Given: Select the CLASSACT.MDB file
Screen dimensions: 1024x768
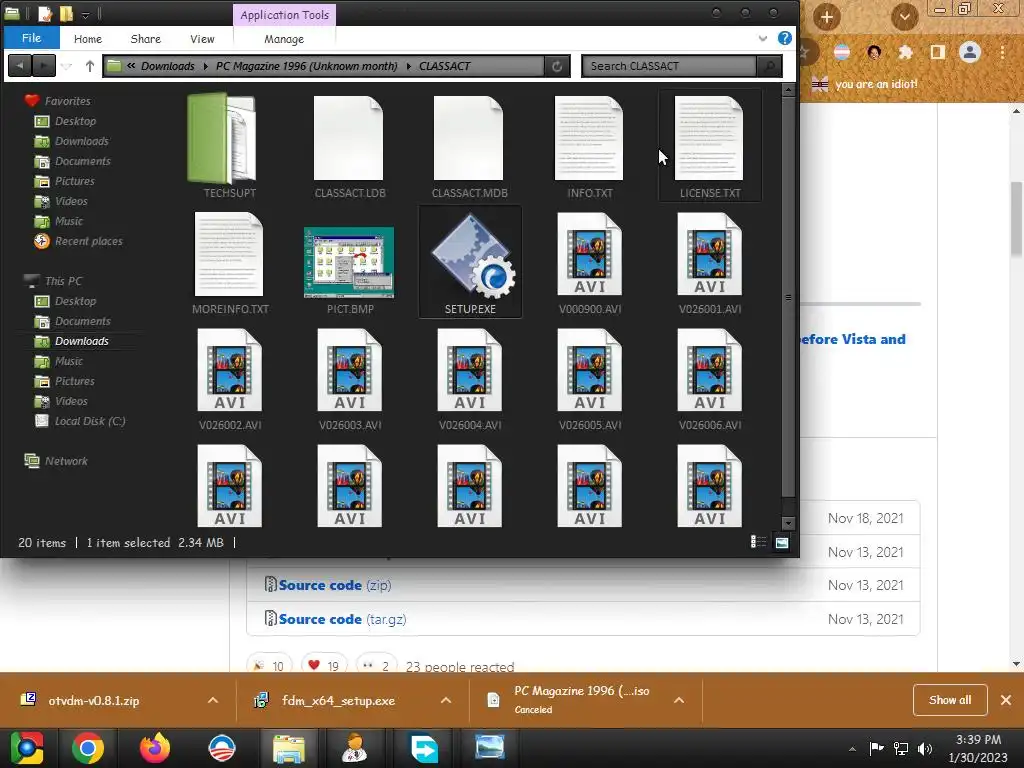Looking at the screenshot, I should [x=470, y=145].
